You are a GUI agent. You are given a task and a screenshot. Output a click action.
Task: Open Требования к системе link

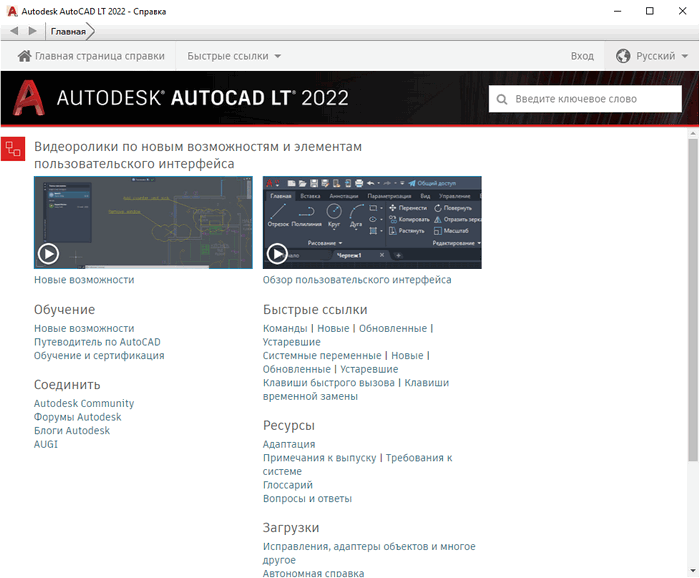pyautogui.click(x=358, y=465)
